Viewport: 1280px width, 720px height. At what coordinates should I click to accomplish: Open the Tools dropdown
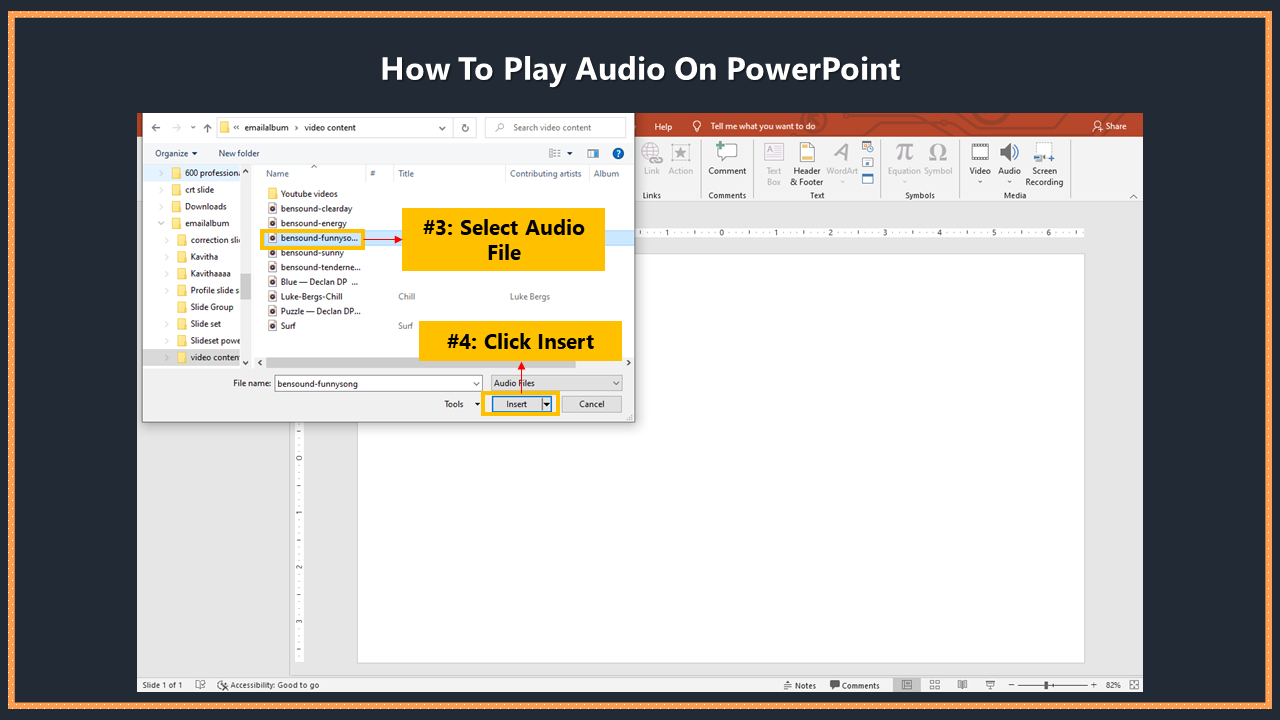click(462, 404)
